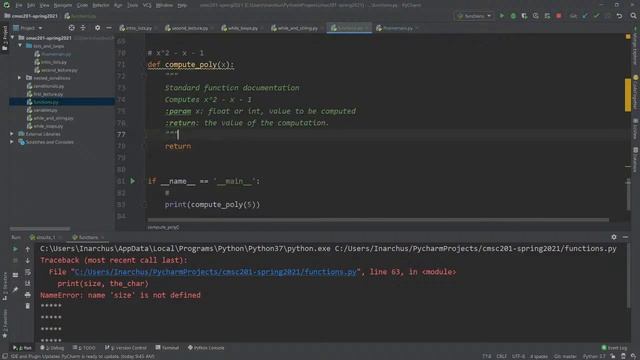Expand Scratches and Consoles node
Viewport: 640px width, 360px height.
[12, 142]
